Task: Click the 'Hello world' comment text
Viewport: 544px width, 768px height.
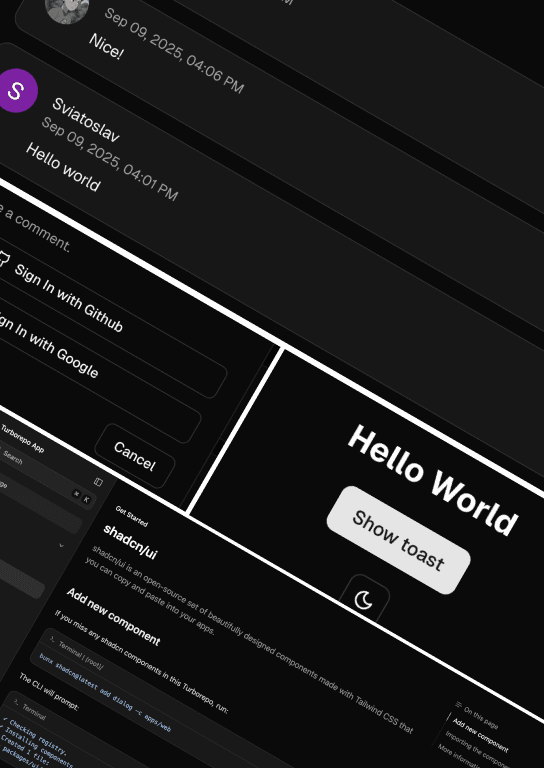Action: tap(63, 167)
